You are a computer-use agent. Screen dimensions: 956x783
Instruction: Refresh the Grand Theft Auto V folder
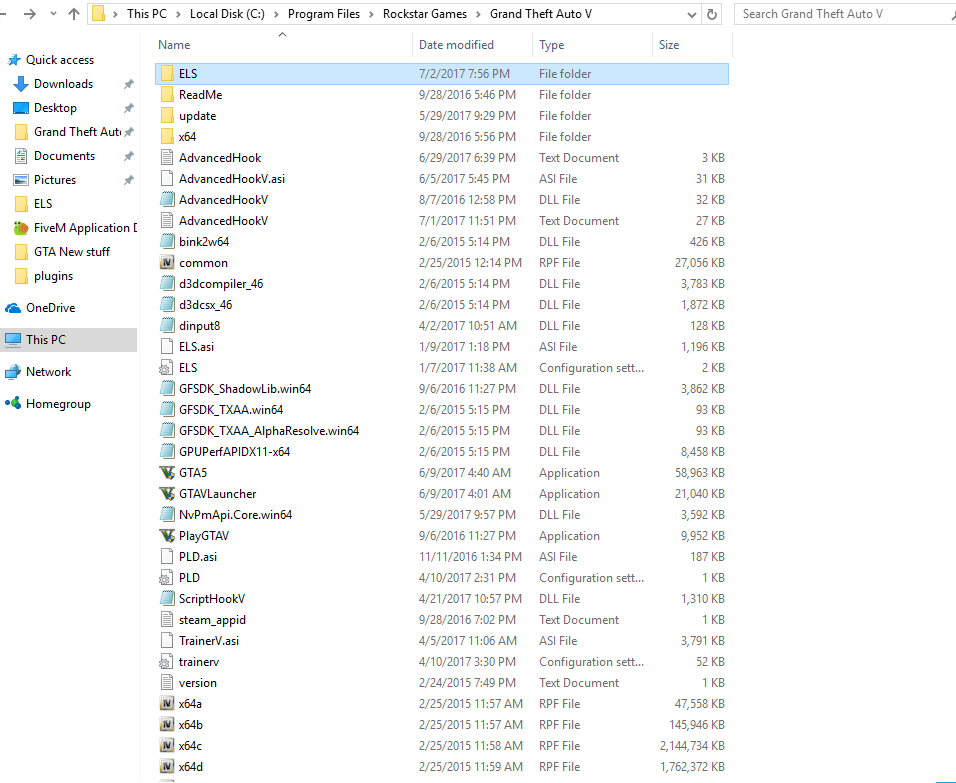(712, 14)
